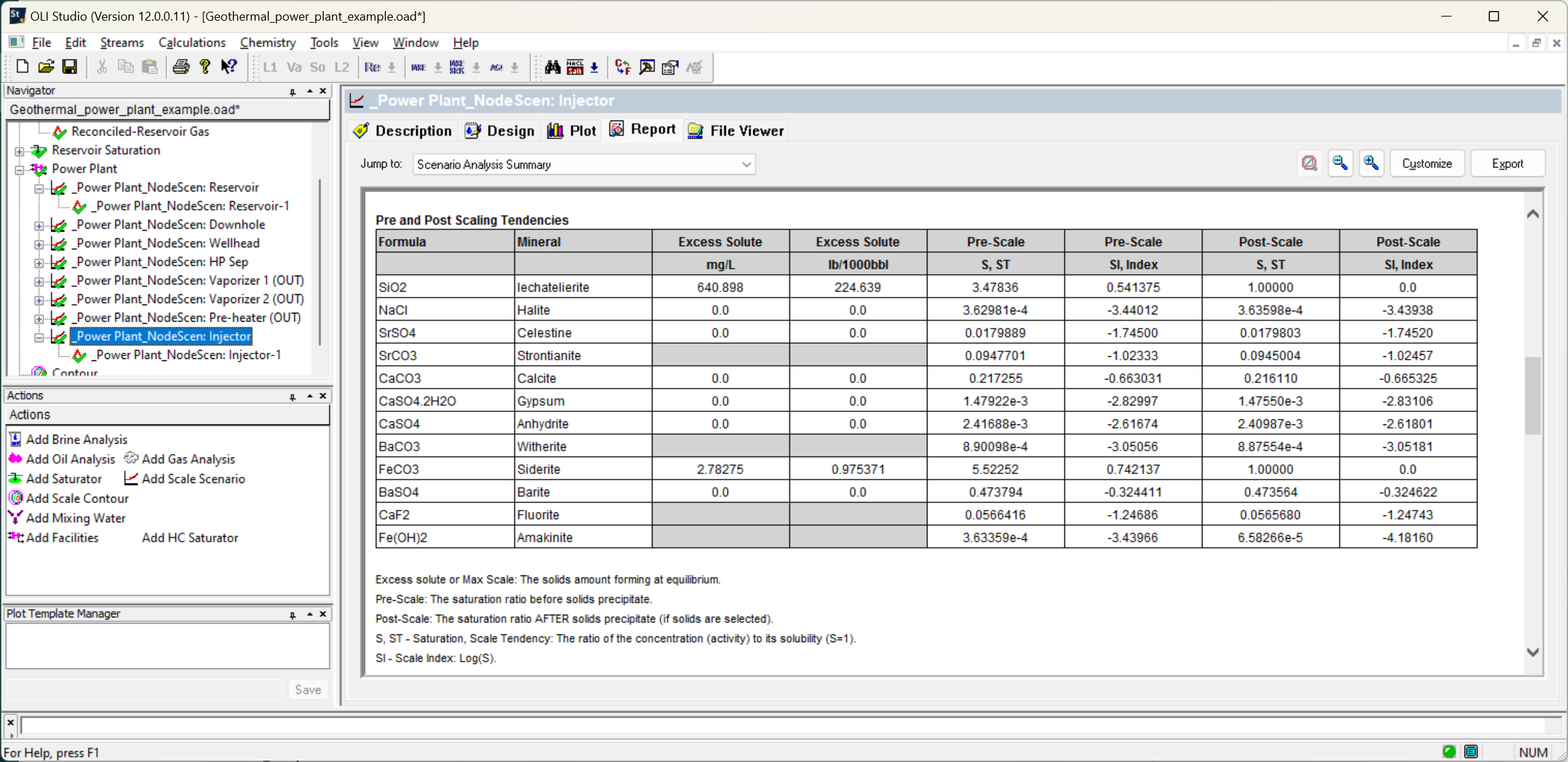
Task: Switch to the Description tab
Action: [403, 130]
